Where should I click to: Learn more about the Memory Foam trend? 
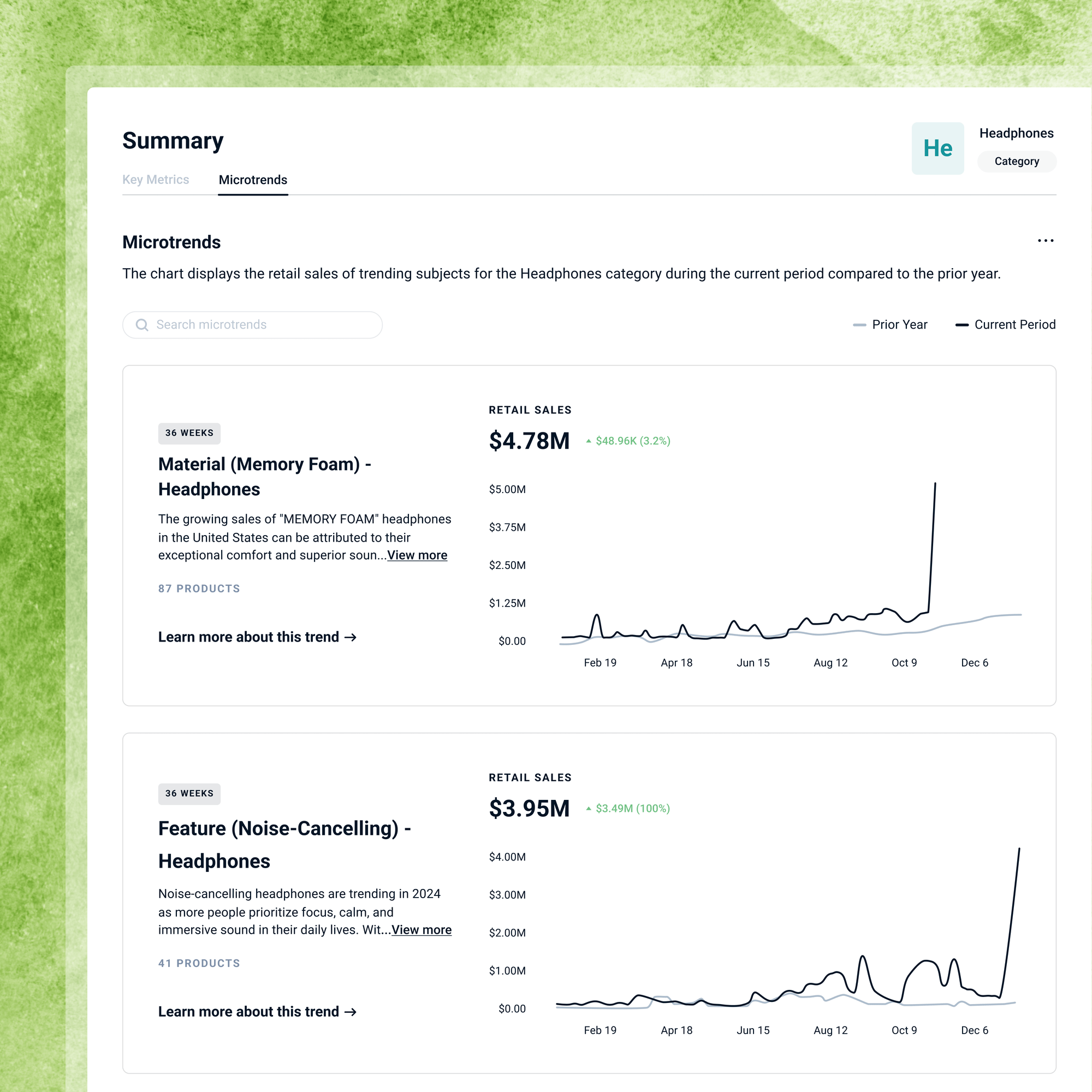(x=257, y=637)
